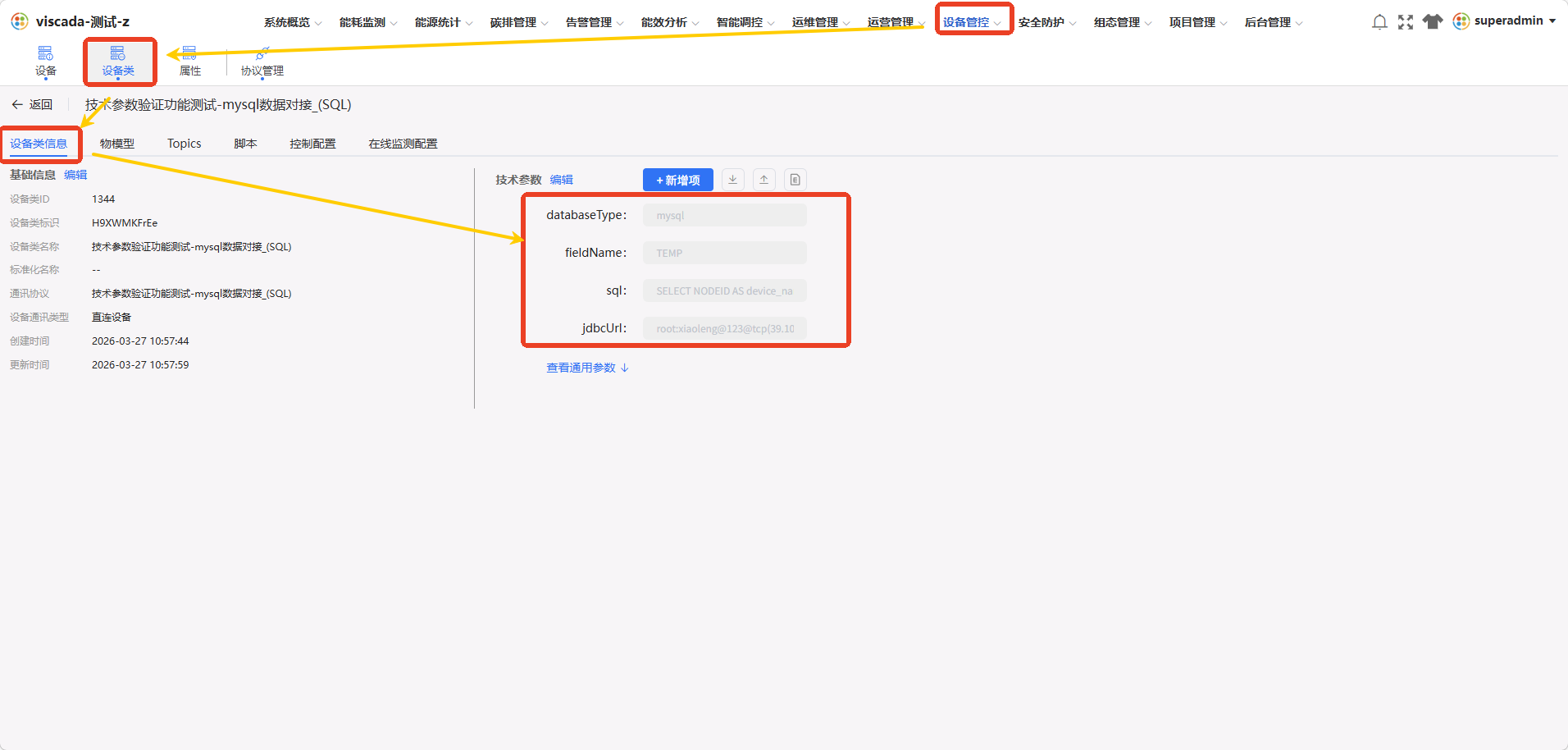Screen dimensions: 1568x750
Task: Click the databaseType input field
Action: coord(725,215)
